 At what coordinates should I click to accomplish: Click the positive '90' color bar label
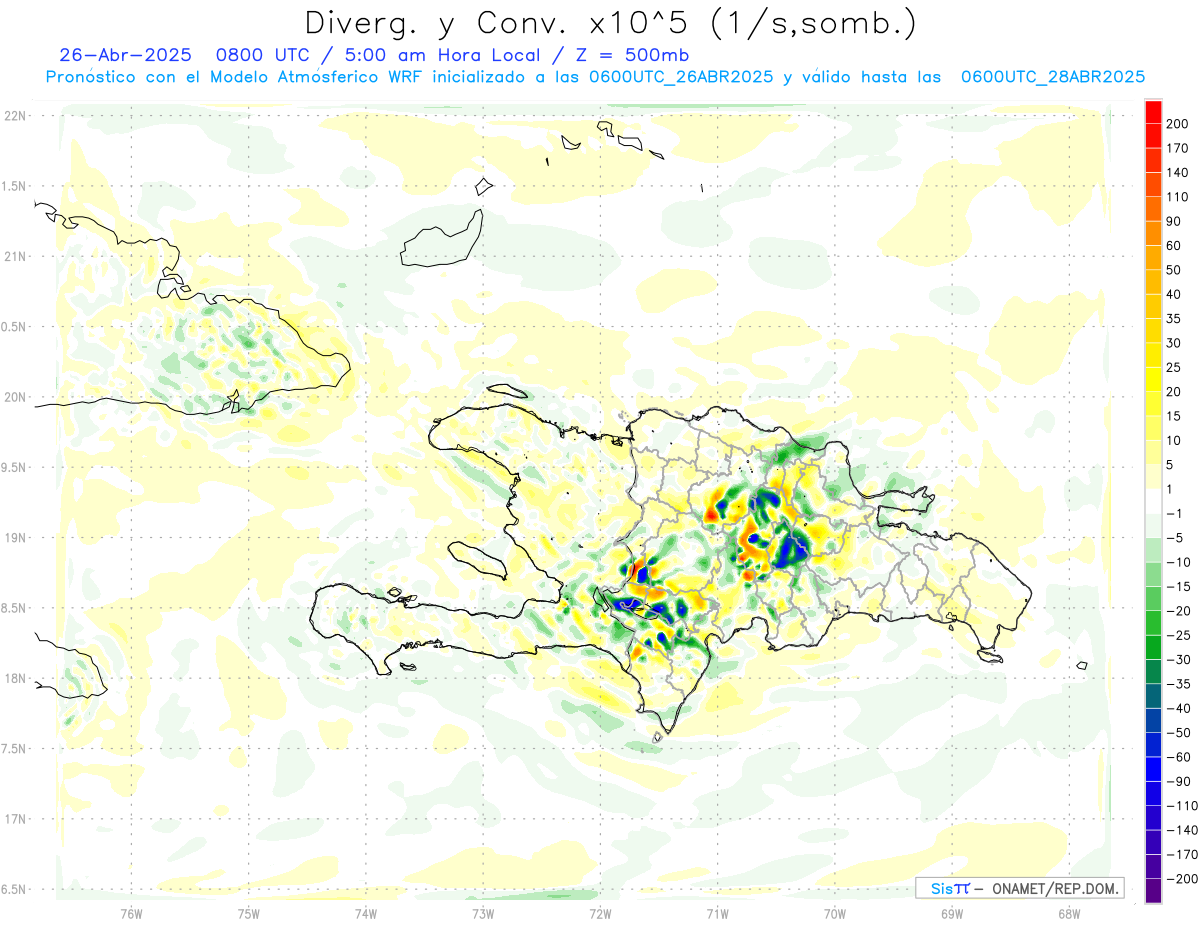tap(1174, 221)
